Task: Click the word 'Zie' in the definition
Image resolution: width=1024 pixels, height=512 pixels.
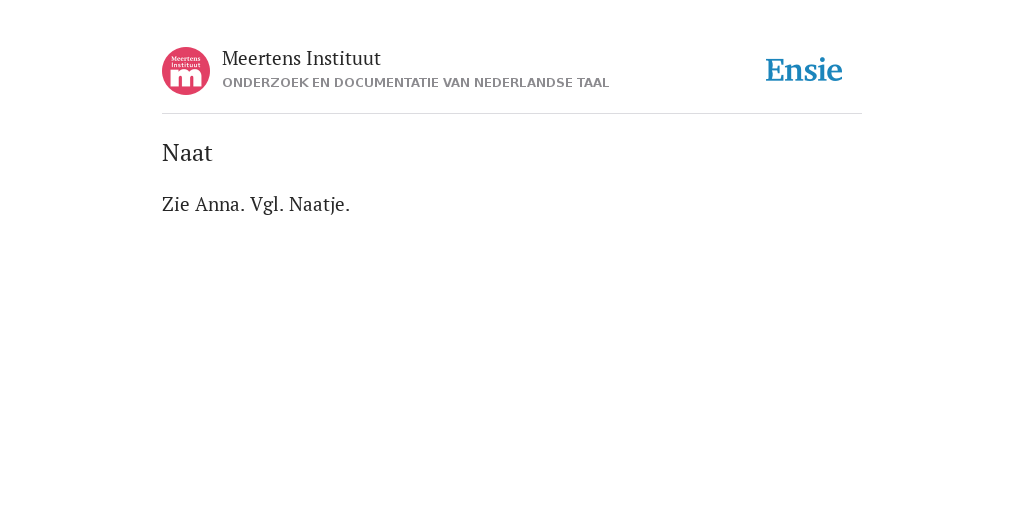Action: (x=176, y=204)
